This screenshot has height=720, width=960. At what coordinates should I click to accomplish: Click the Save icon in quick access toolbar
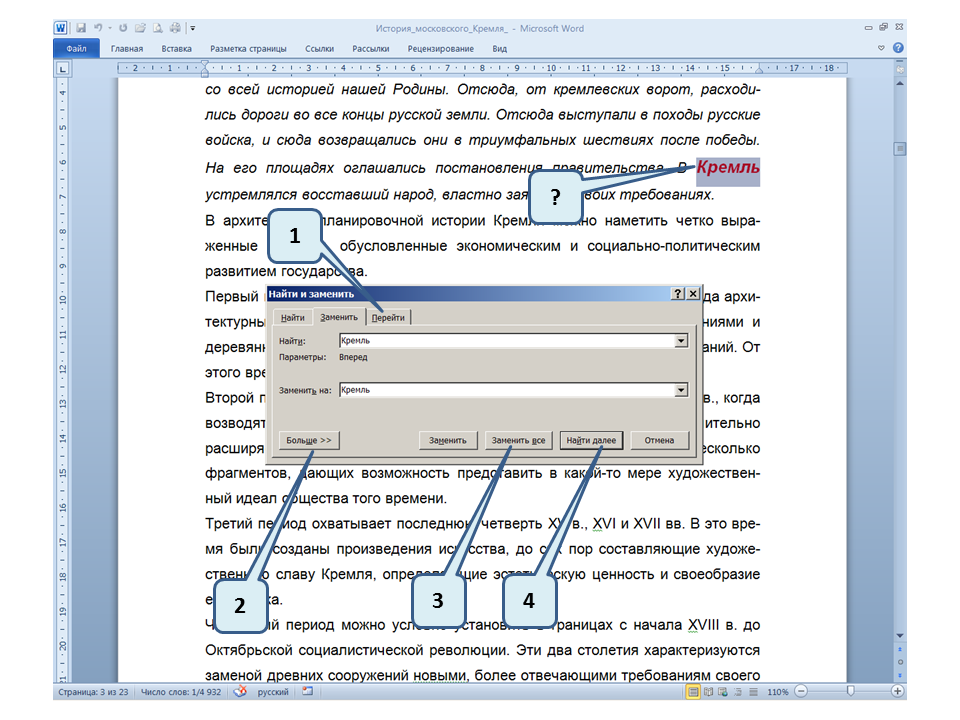79,29
